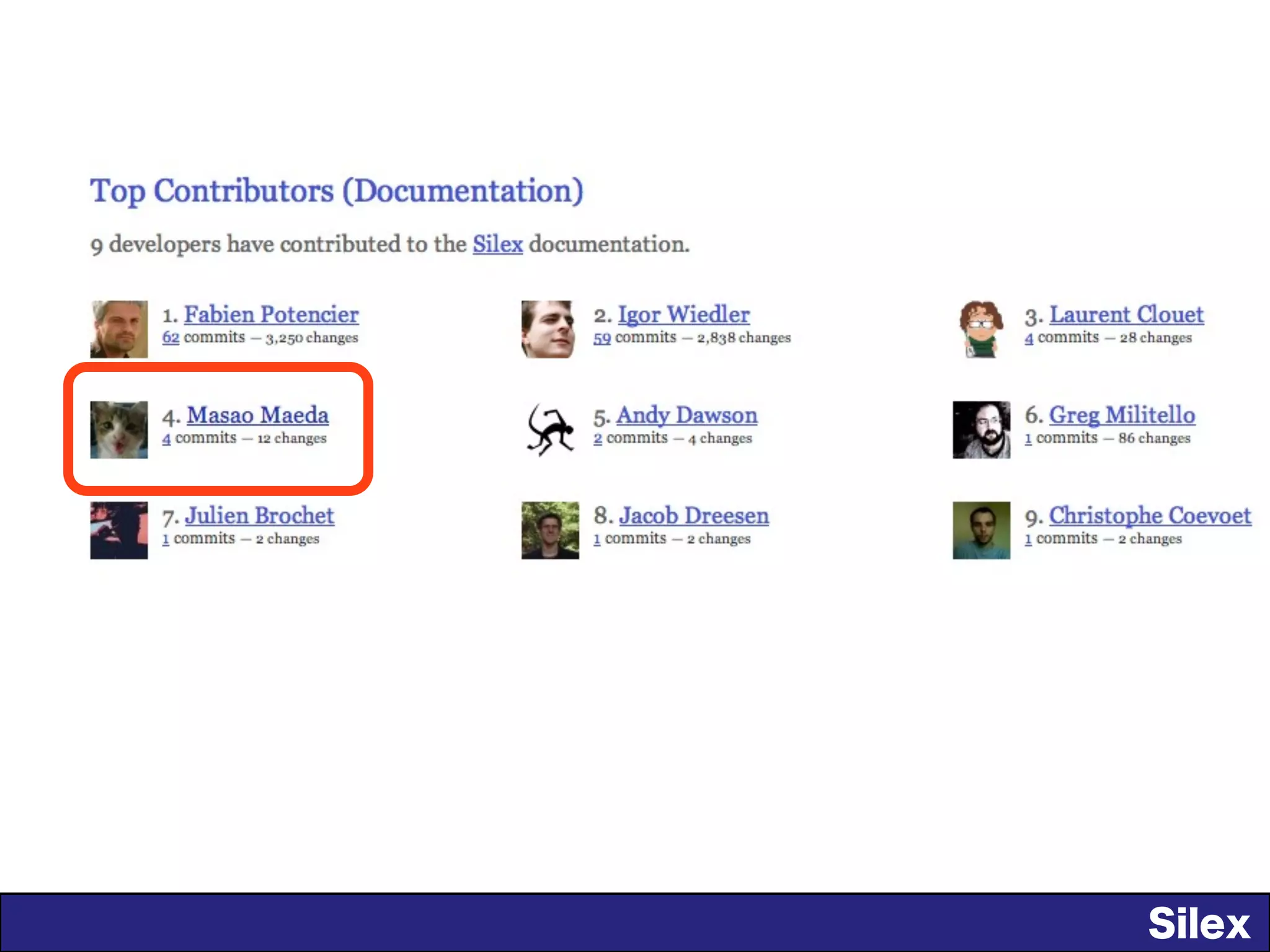Open the Christophe Coevoet name link
This screenshot has height=952, width=1270.
point(1149,516)
